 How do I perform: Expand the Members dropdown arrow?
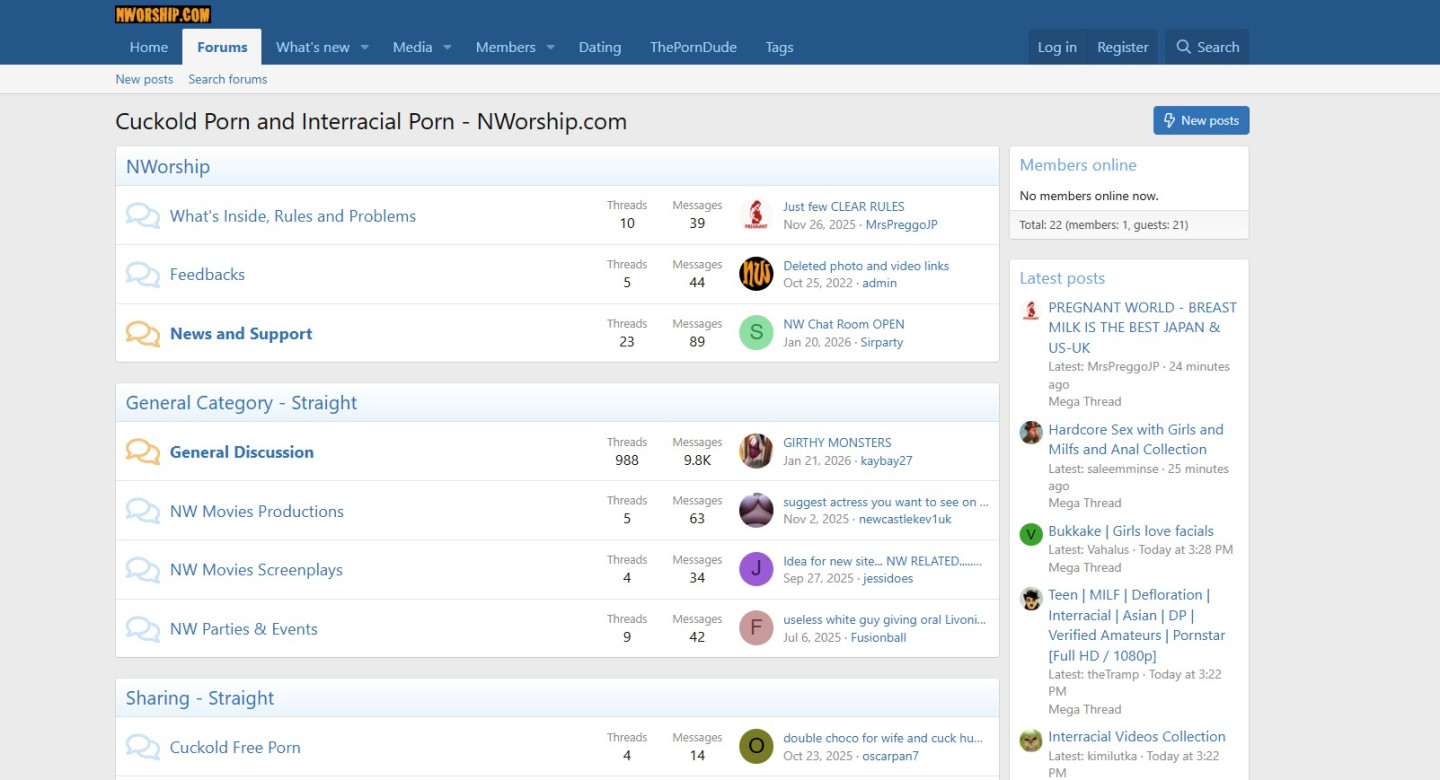pos(550,47)
